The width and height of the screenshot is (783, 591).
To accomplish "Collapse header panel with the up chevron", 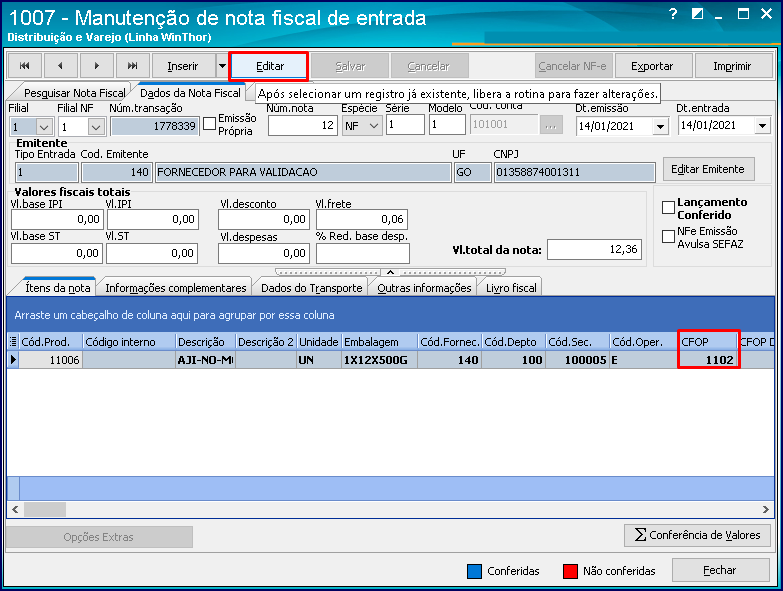I will [391, 273].
